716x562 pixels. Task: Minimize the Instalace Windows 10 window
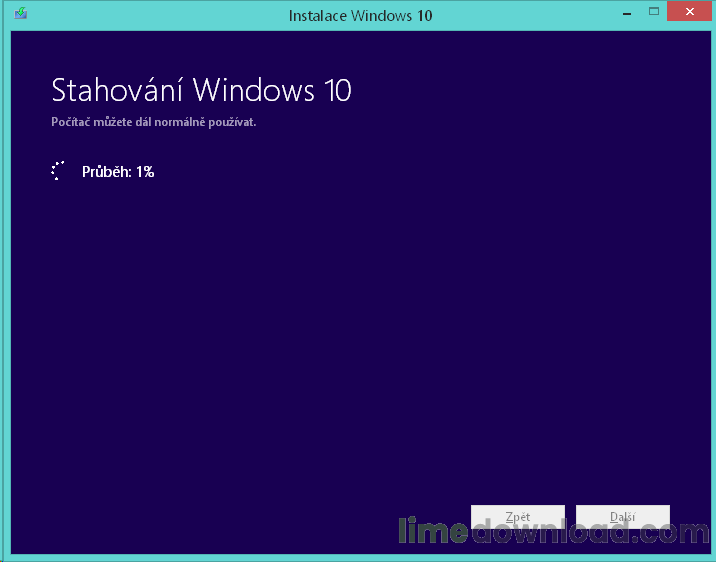(x=627, y=13)
